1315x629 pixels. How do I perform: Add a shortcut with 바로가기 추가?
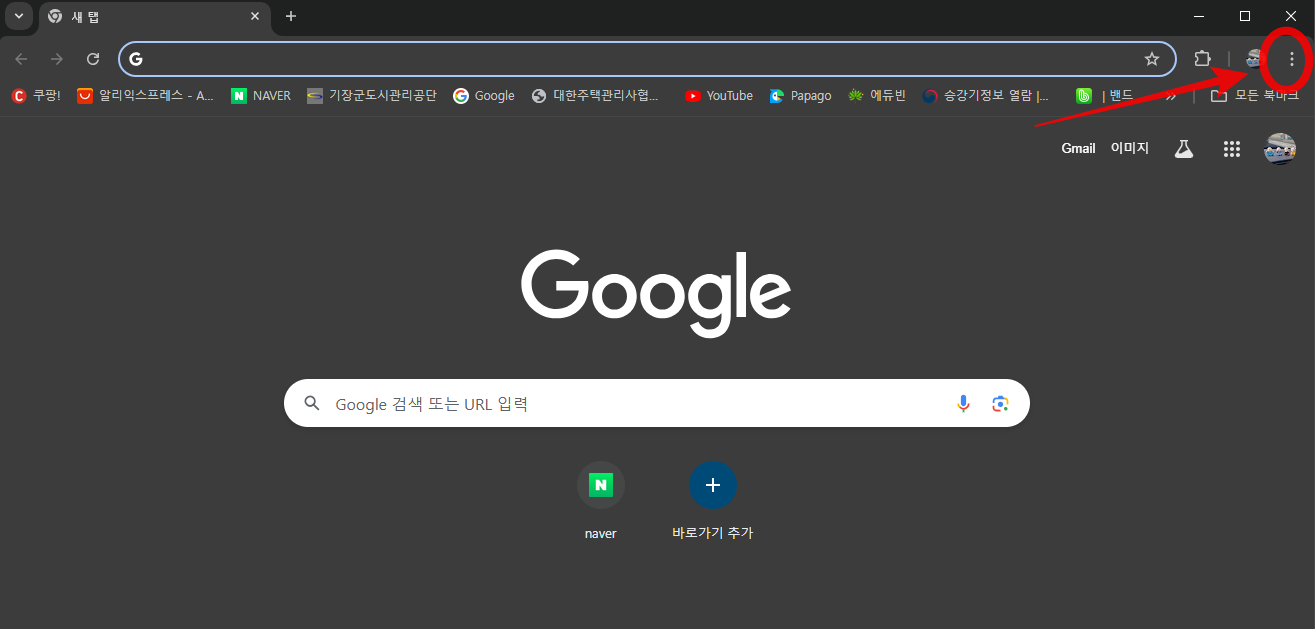(x=712, y=500)
